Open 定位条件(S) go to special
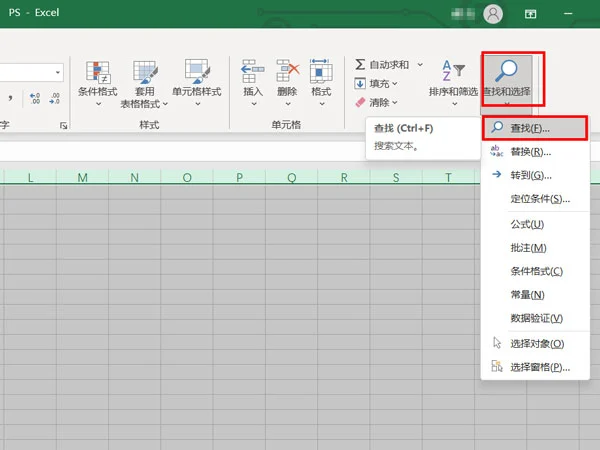The height and width of the screenshot is (450, 600). [539, 199]
